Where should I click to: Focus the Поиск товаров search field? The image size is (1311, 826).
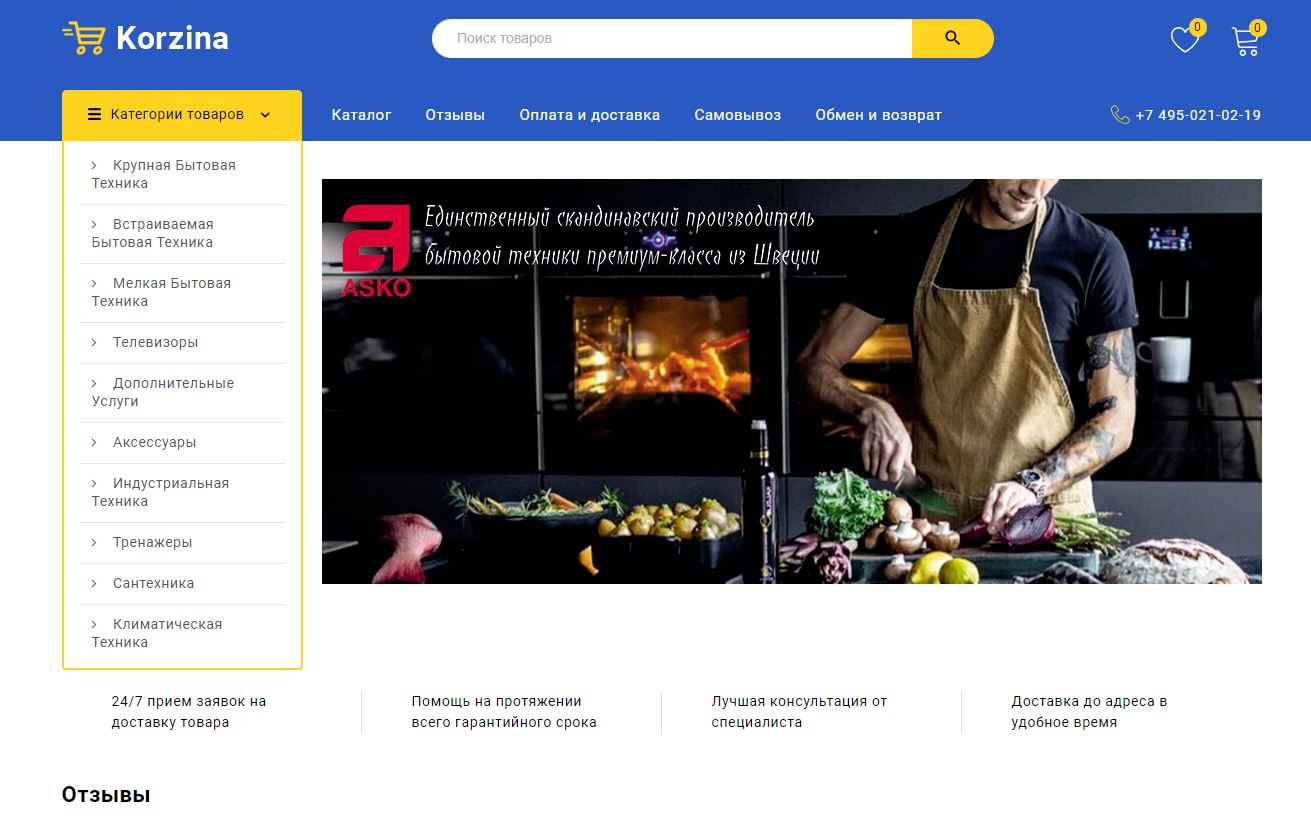pyautogui.click(x=672, y=38)
